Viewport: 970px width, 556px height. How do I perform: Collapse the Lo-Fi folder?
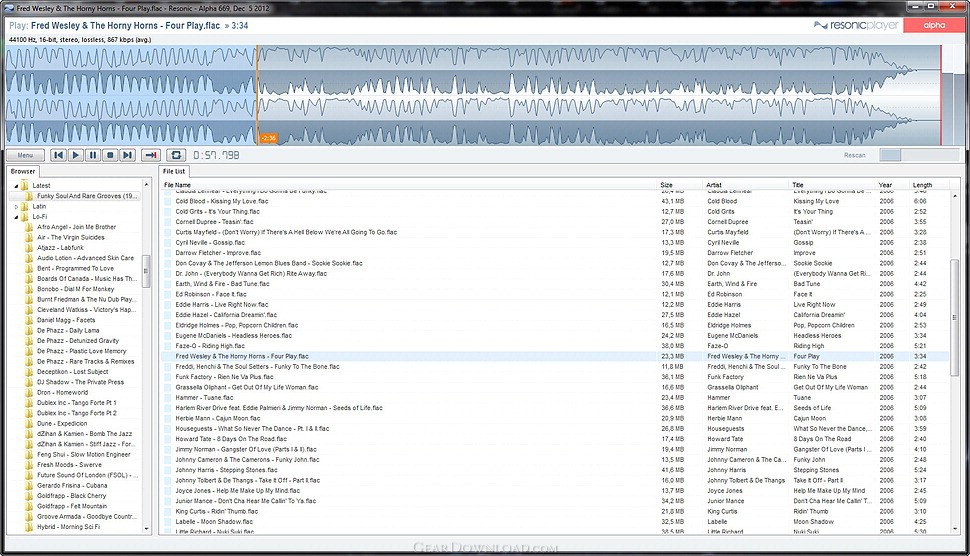pyautogui.click(x=16, y=217)
